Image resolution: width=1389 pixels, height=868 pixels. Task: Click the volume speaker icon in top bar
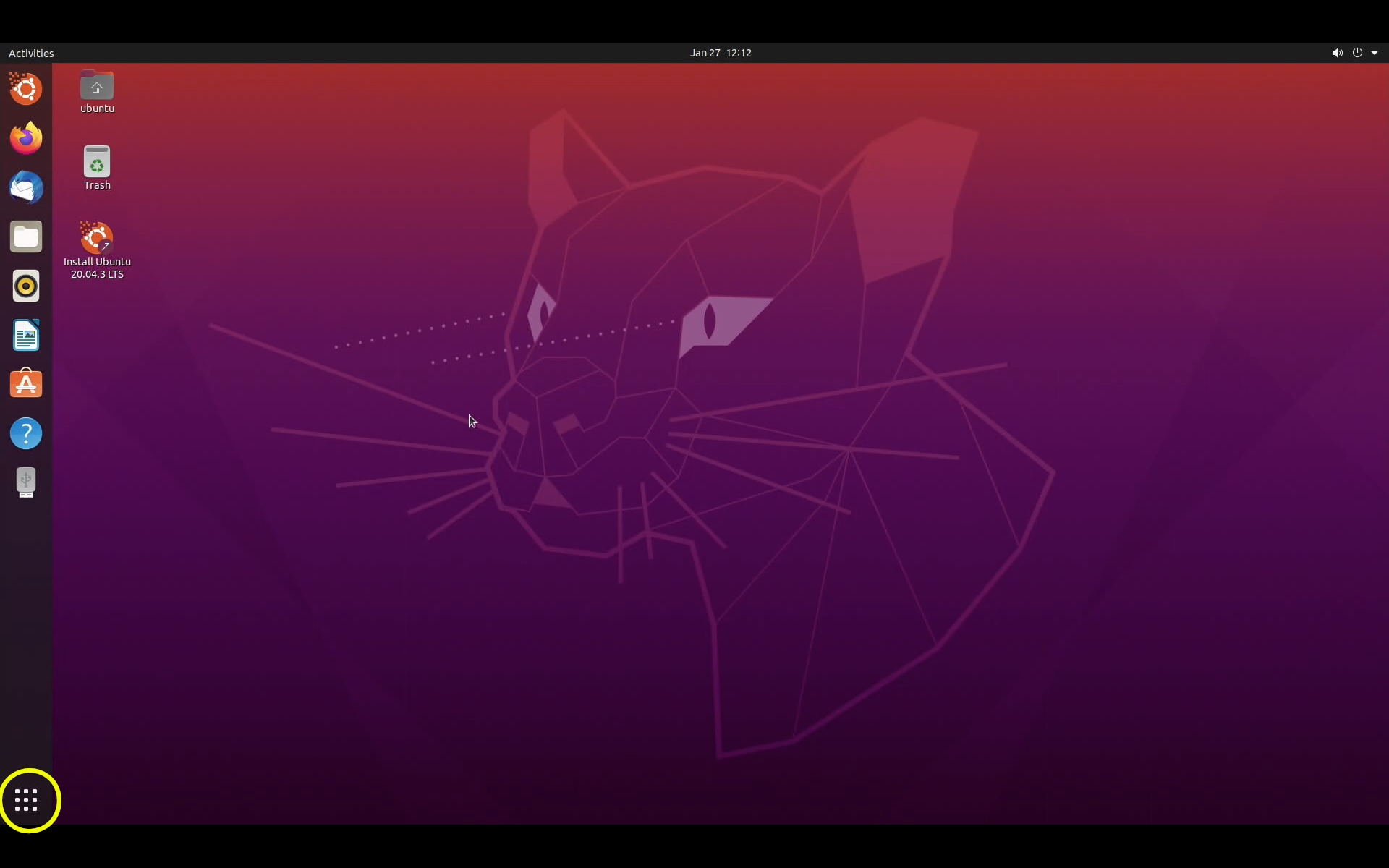coord(1337,53)
